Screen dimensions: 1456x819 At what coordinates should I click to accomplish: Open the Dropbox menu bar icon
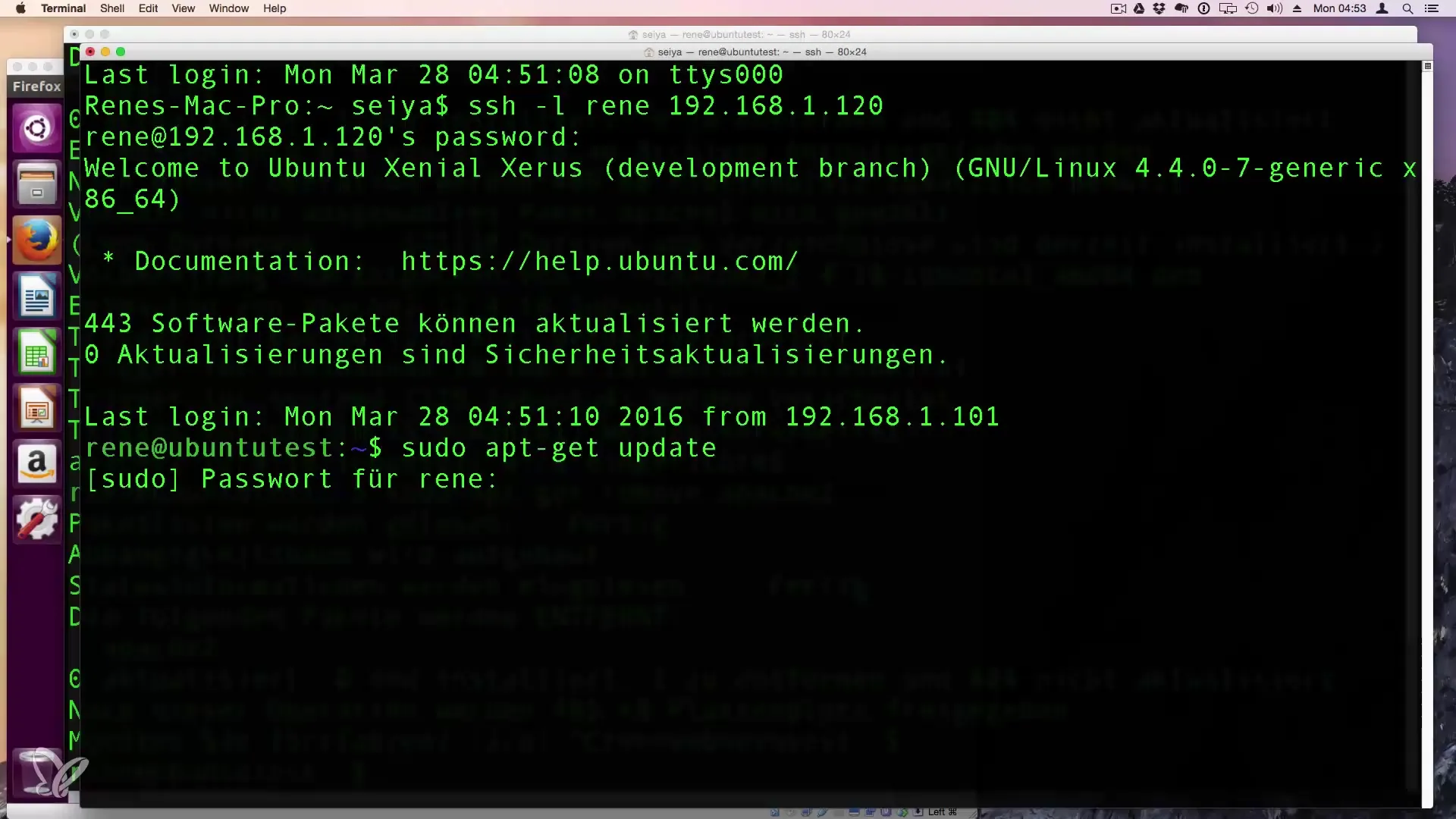pos(1159,8)
